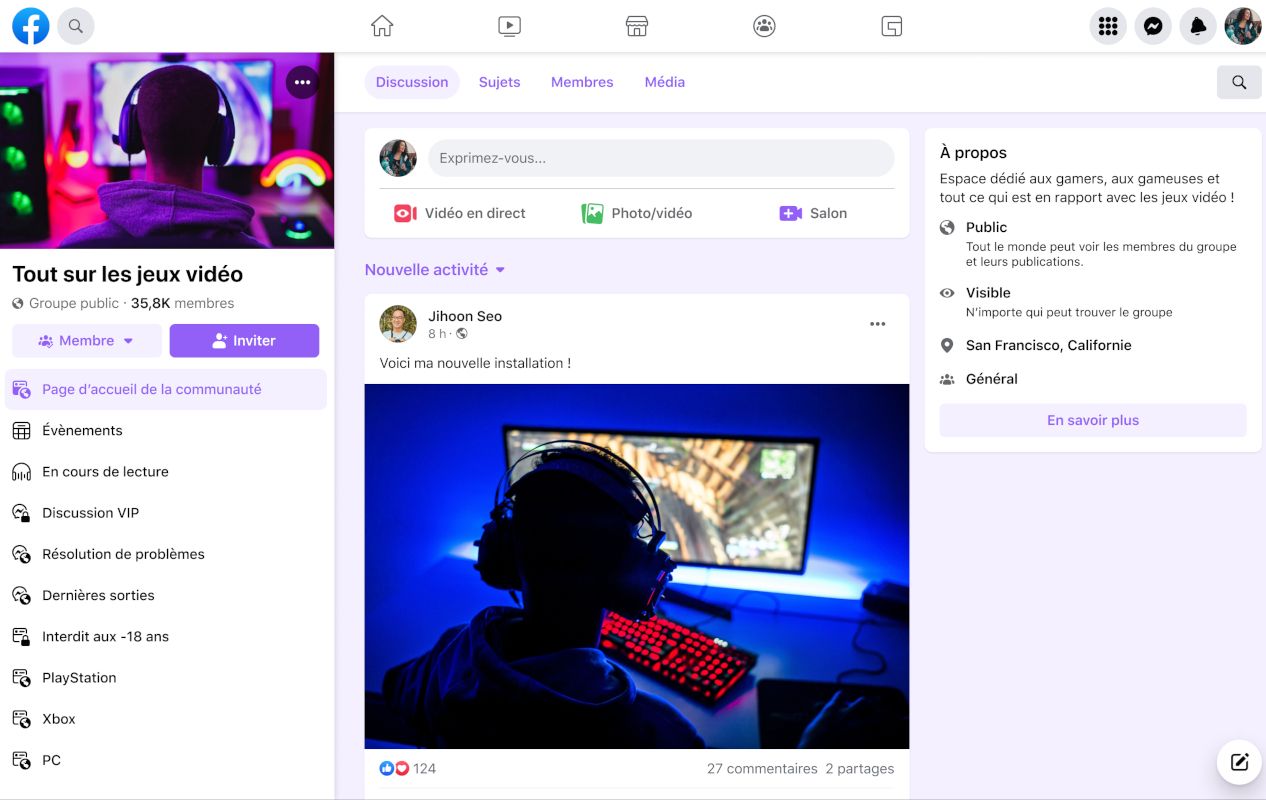Open En cours de lecture channel

click(166, 471)
